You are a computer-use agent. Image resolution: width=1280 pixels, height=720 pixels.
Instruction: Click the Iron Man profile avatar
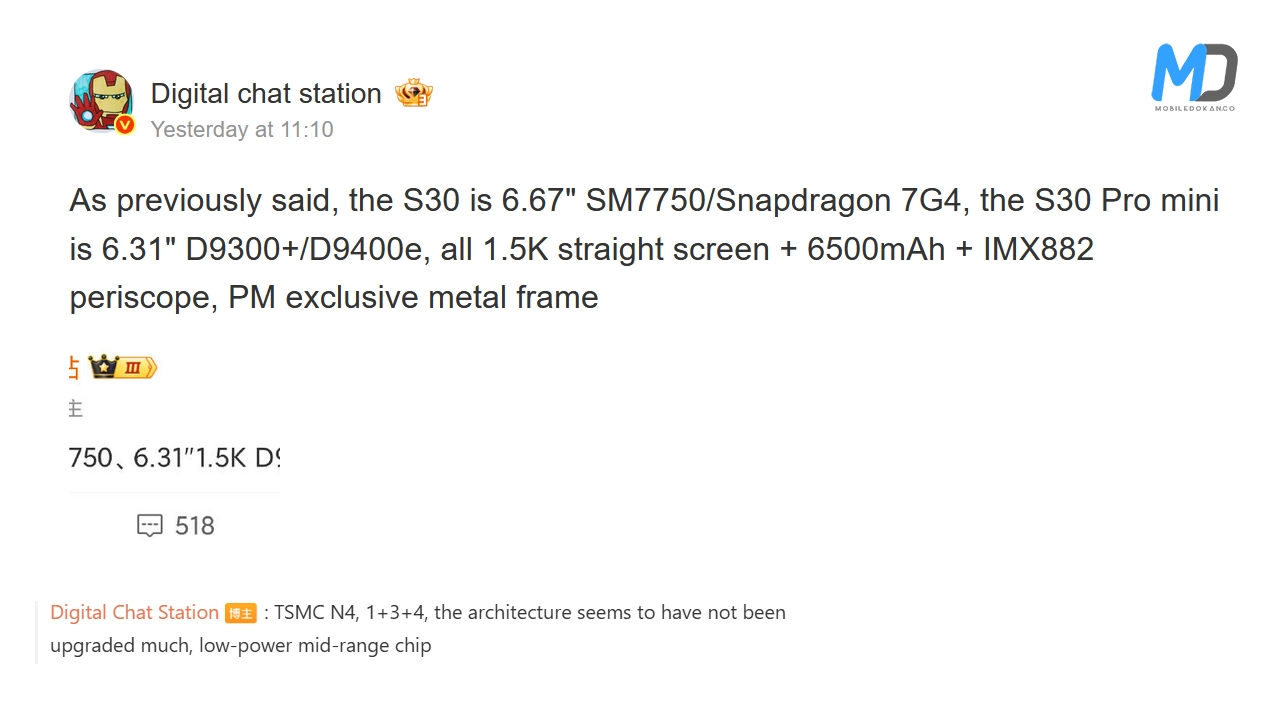coord(100,100)
